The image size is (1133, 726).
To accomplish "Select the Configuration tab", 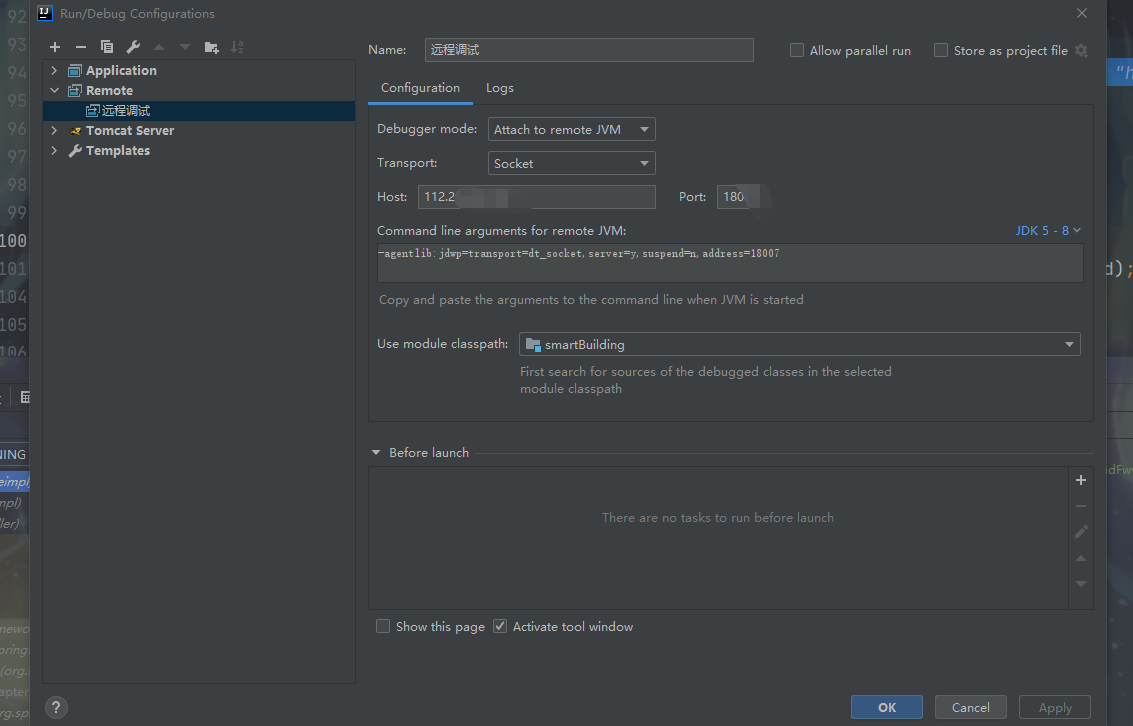I will click(x=420, y=88).
